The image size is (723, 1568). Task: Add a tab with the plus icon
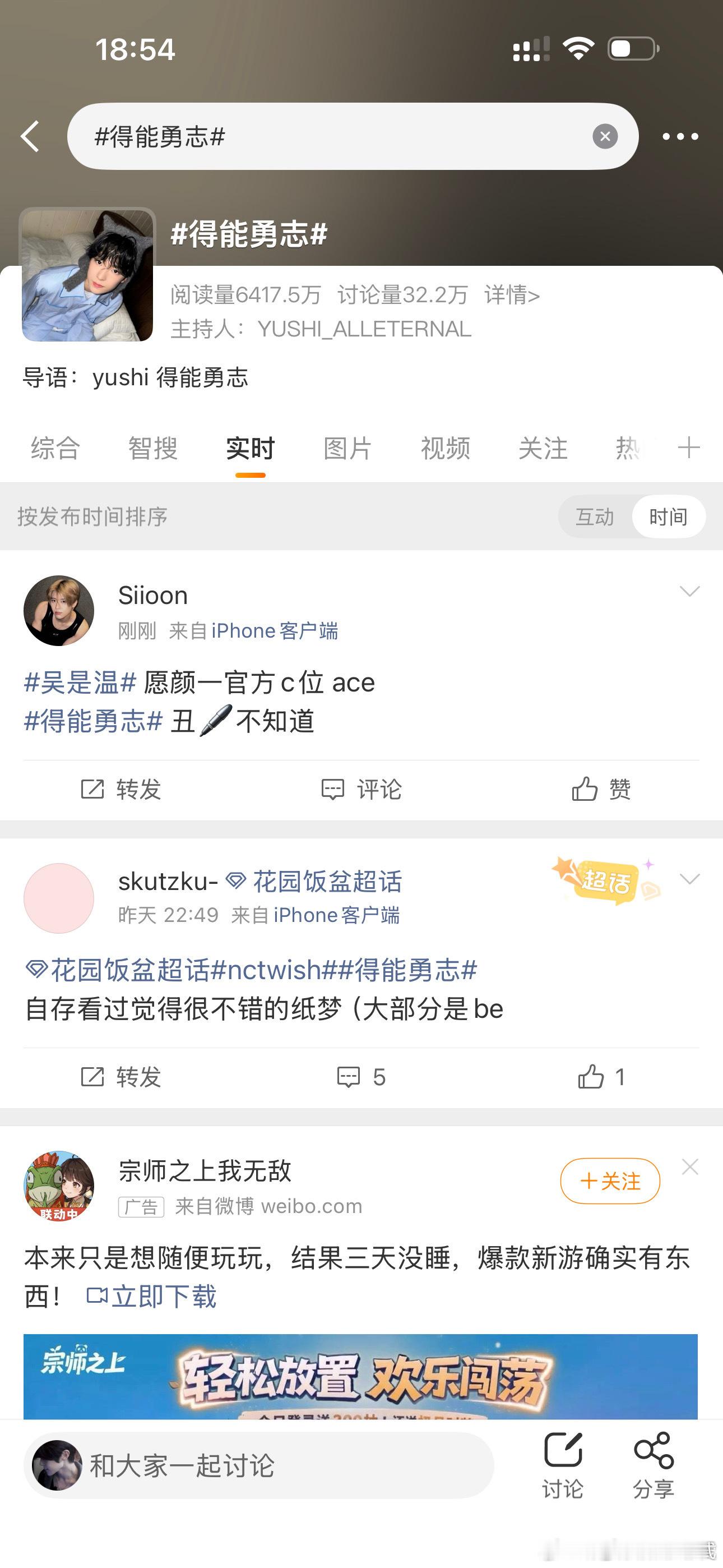point(689,448)
